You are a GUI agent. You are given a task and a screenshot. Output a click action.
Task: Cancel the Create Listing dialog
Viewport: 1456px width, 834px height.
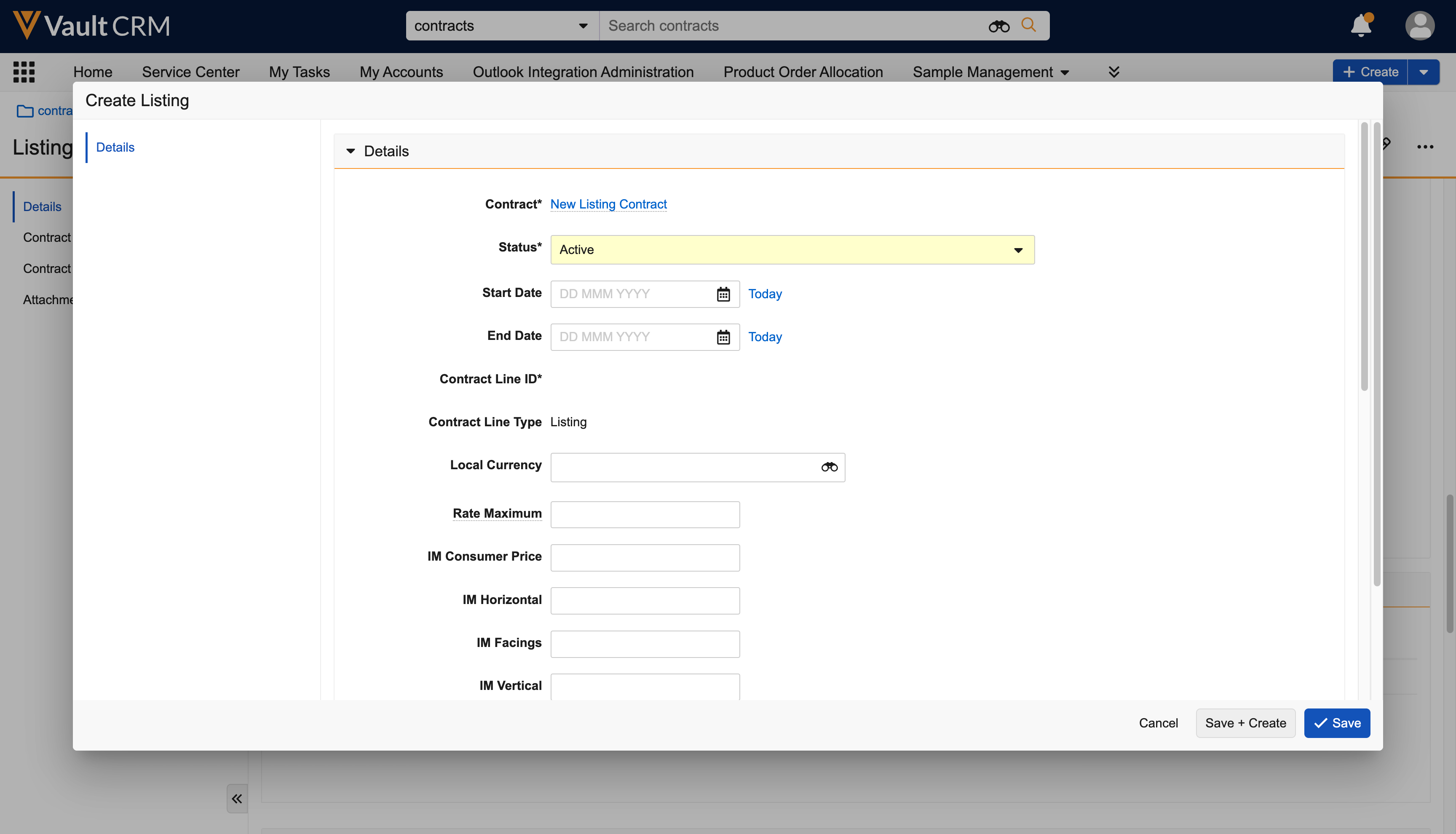coord(1158,723)
